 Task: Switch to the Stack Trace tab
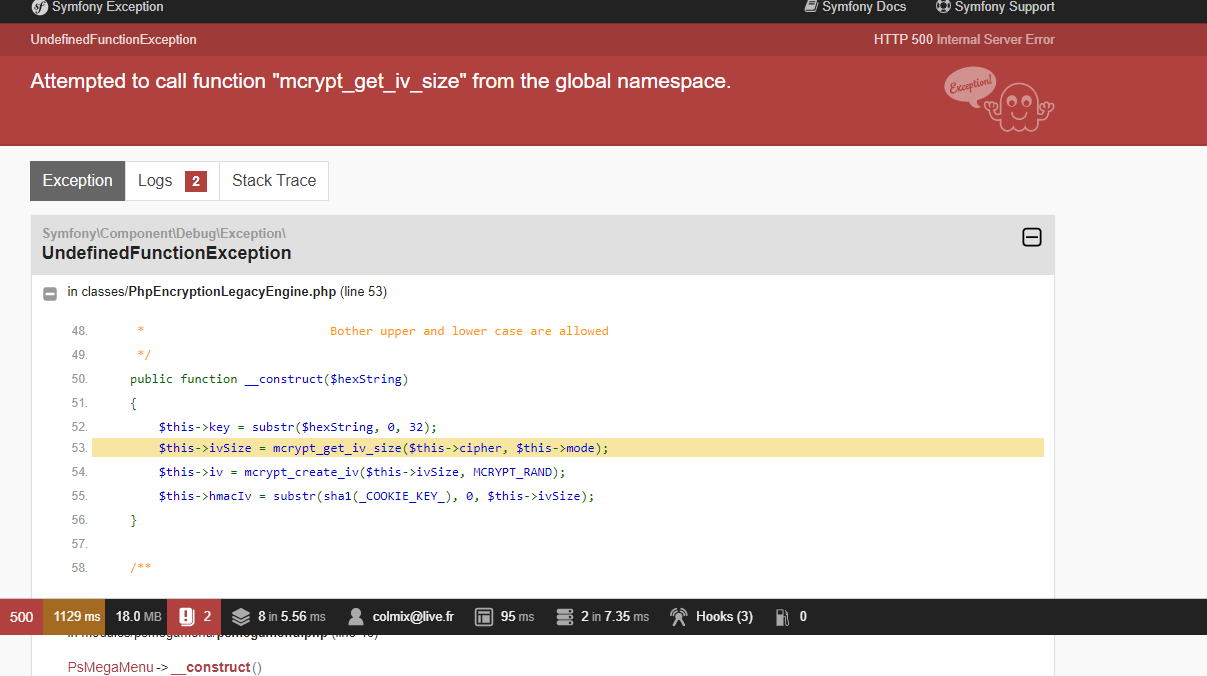click(274, 181)
